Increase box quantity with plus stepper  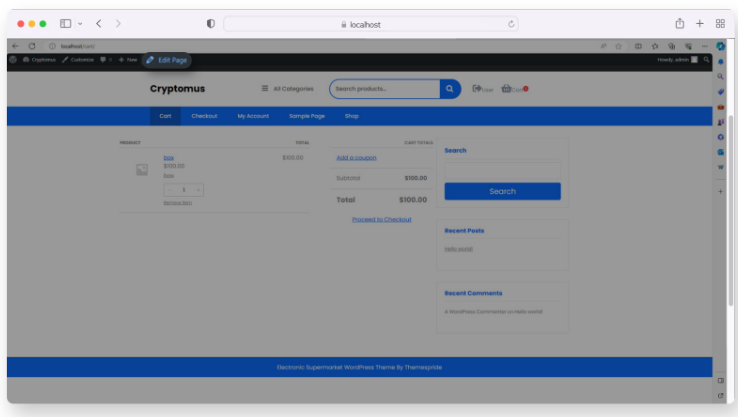(x=198, y=189)
